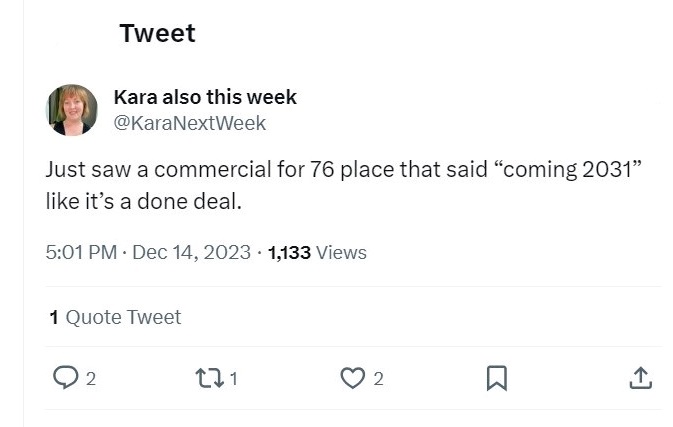Like the tweet with the heart icon
The height and width of the screenshot is (427, 673).
coord(352,378)
